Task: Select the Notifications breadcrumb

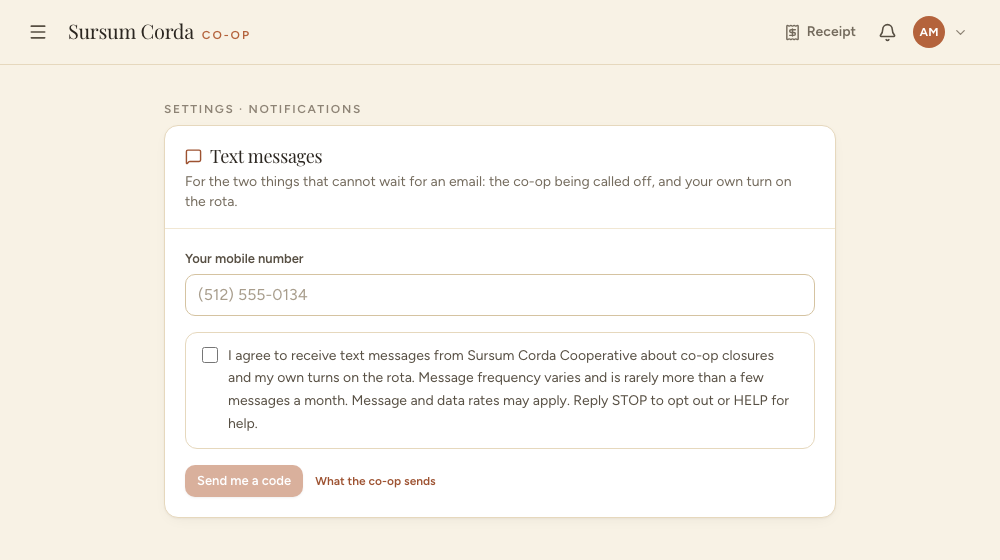Action: click(305, 109)
